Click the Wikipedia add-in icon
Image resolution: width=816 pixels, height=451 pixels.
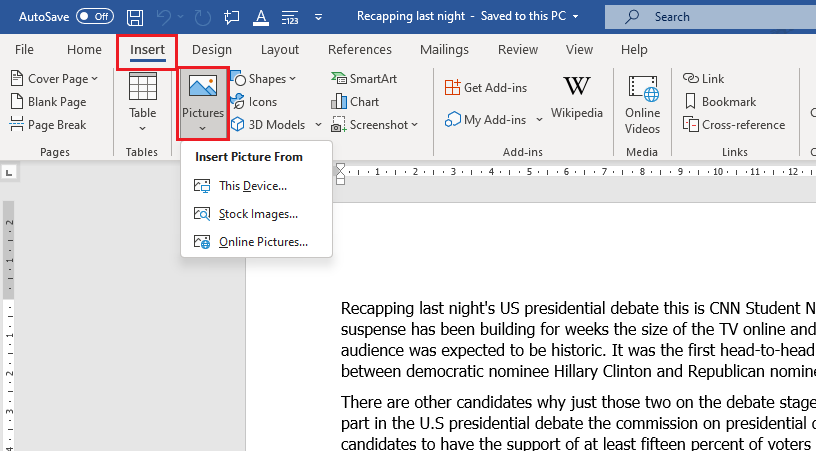[x=577, y=86]
